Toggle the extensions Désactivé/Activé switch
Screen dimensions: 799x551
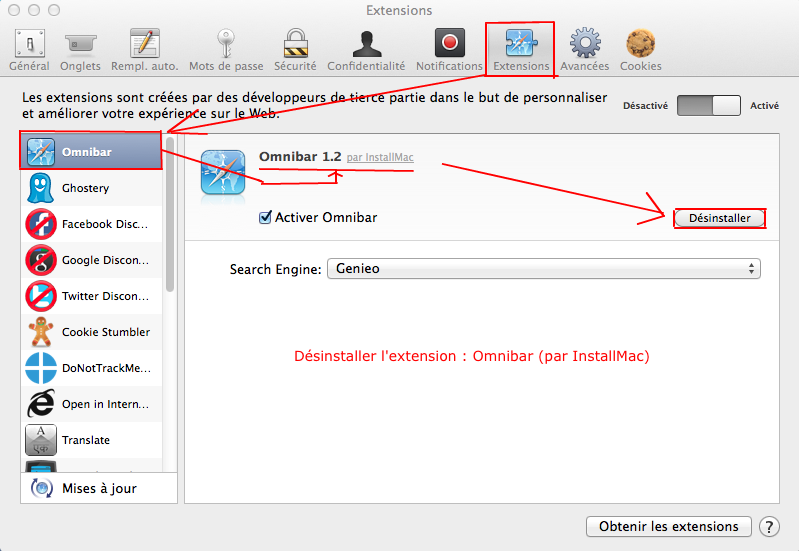point(708,105)
